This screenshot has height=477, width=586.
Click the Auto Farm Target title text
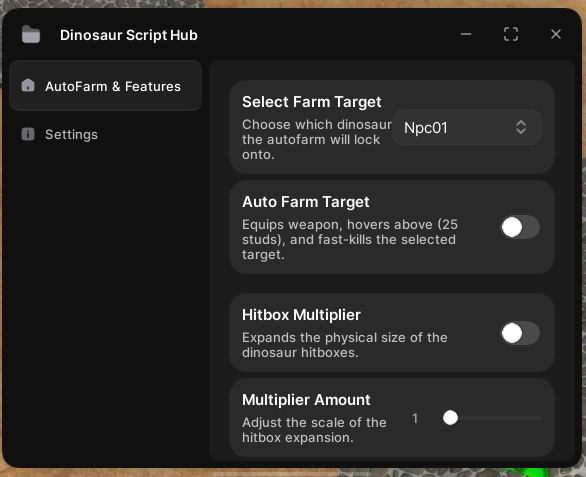point(306,202)
